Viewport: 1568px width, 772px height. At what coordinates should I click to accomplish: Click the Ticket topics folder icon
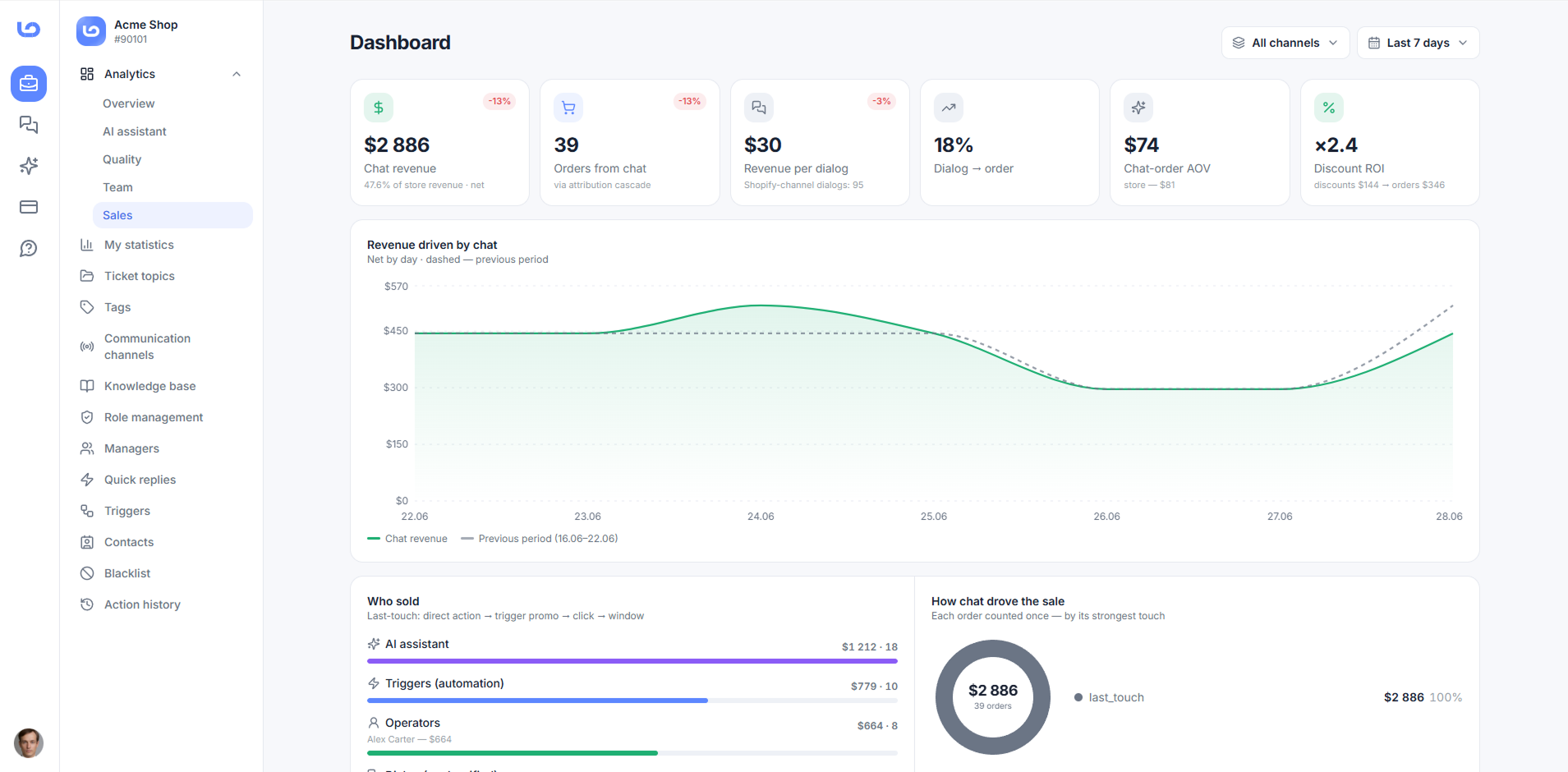coord(87,276)
